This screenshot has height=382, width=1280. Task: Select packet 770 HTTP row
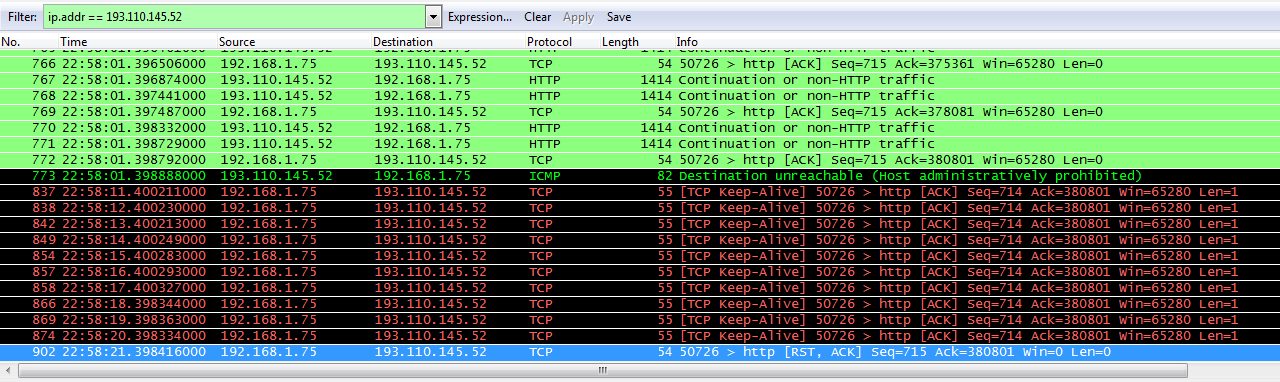tap(640, 128)
